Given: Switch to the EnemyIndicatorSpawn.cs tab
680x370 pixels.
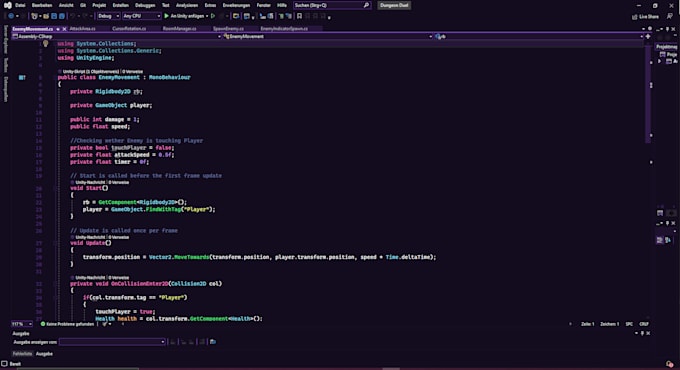Looking at the screenshot, I should point(284,29).
